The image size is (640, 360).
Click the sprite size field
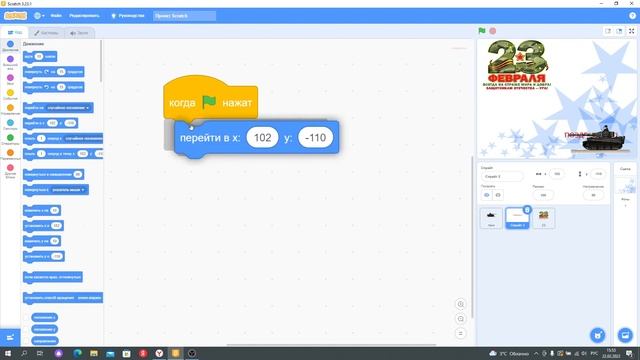(x=543, y=195)
